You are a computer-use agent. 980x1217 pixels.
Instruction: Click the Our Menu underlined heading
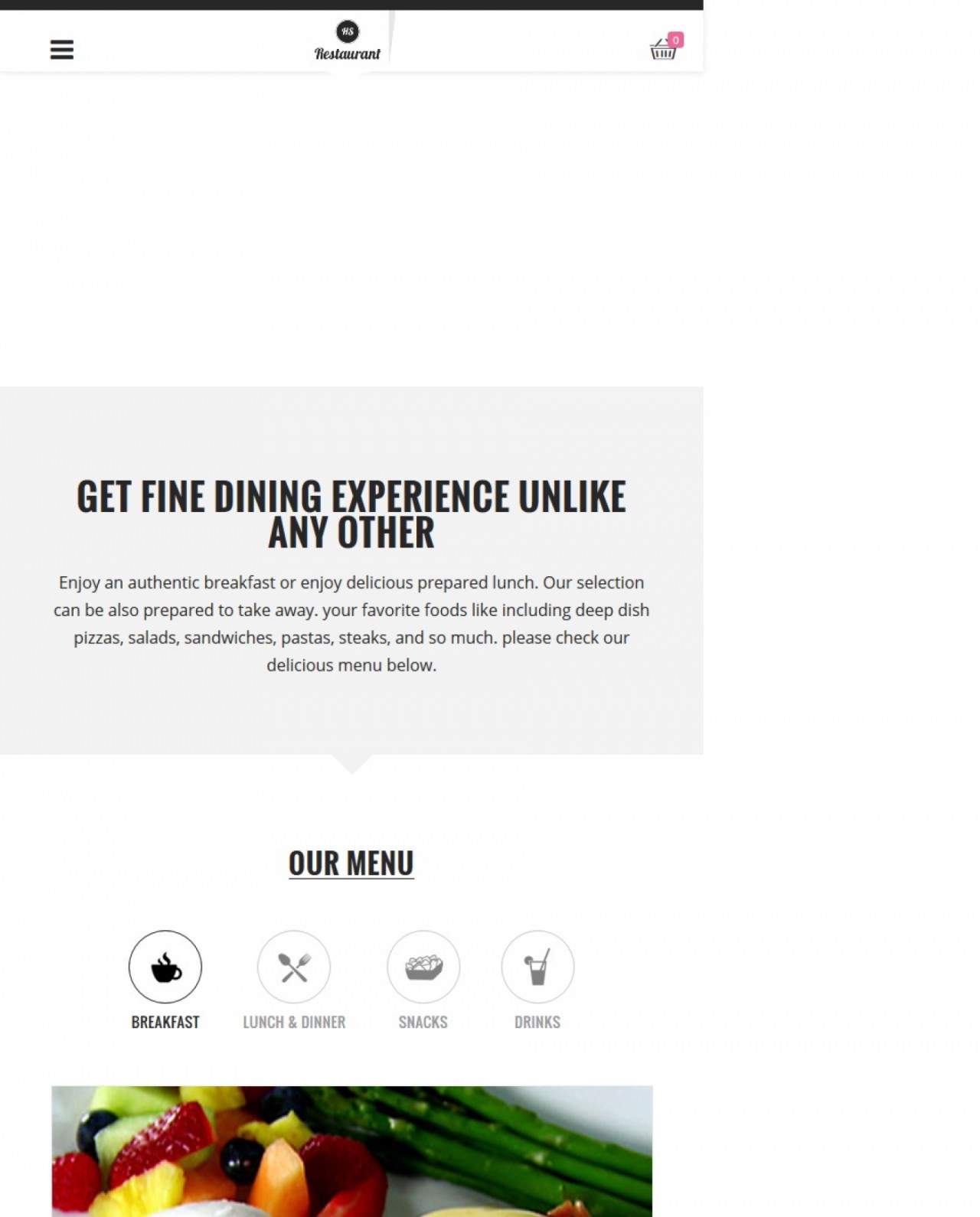[351, 863]
